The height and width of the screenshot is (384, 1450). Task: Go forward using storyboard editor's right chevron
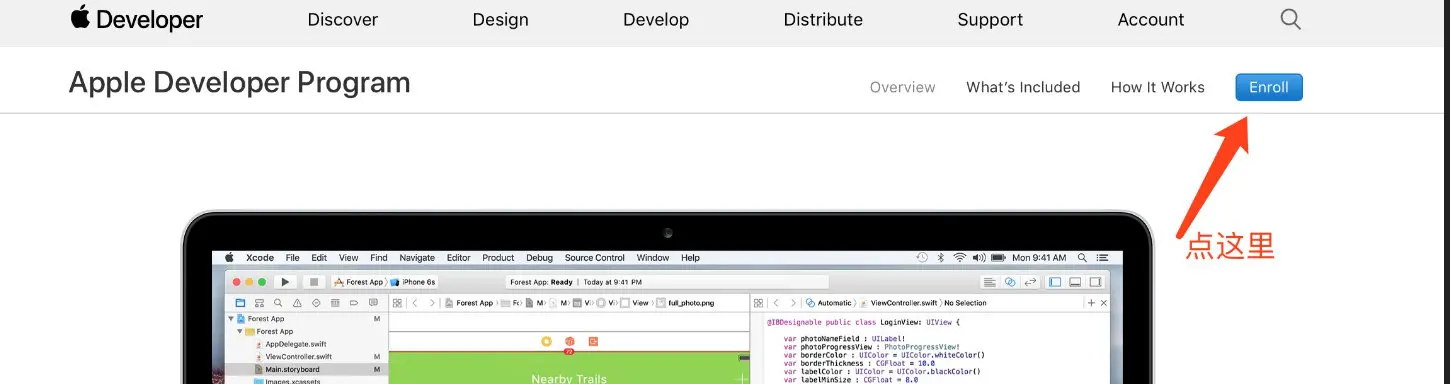click(x=432, y=303)
